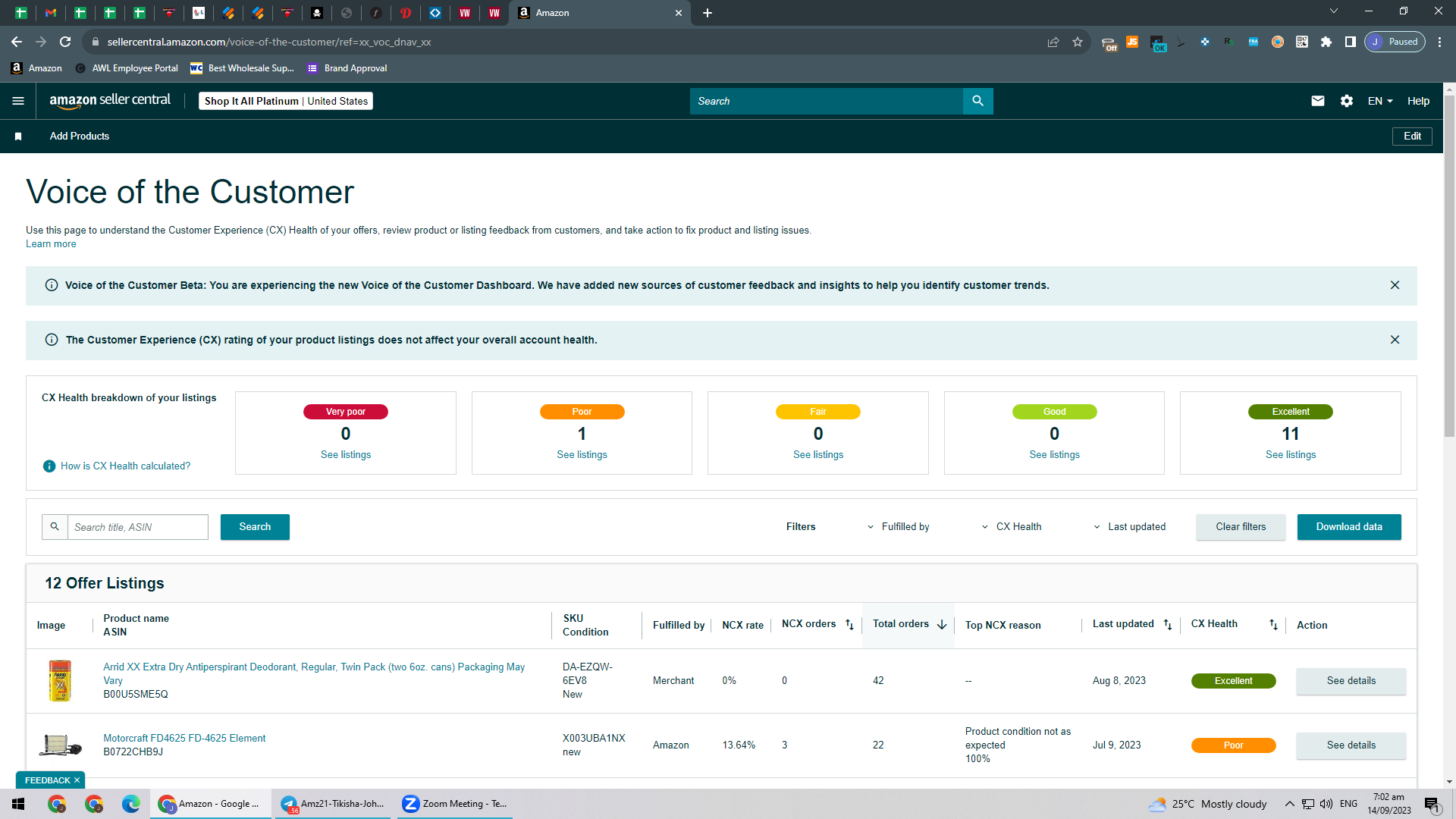Viewport: 1456px width, 819px height.
Task: Click the Seller Central top search field
Action: (x=827, y=101)
